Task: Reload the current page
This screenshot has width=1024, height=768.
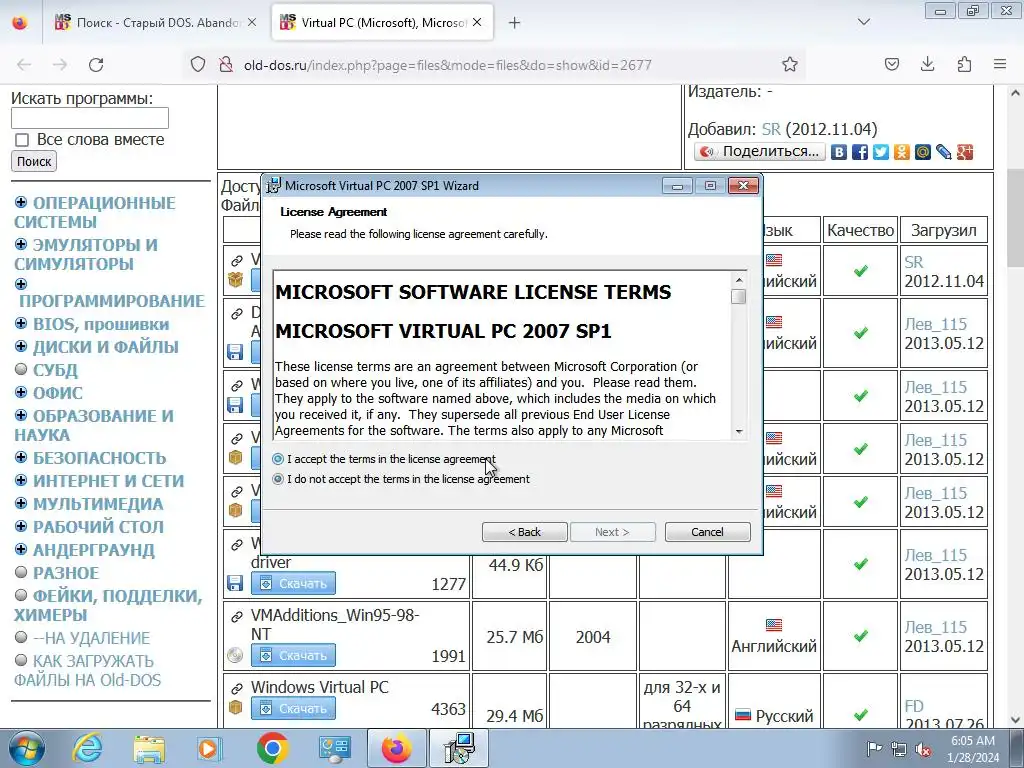Action: tap(96, 65)
